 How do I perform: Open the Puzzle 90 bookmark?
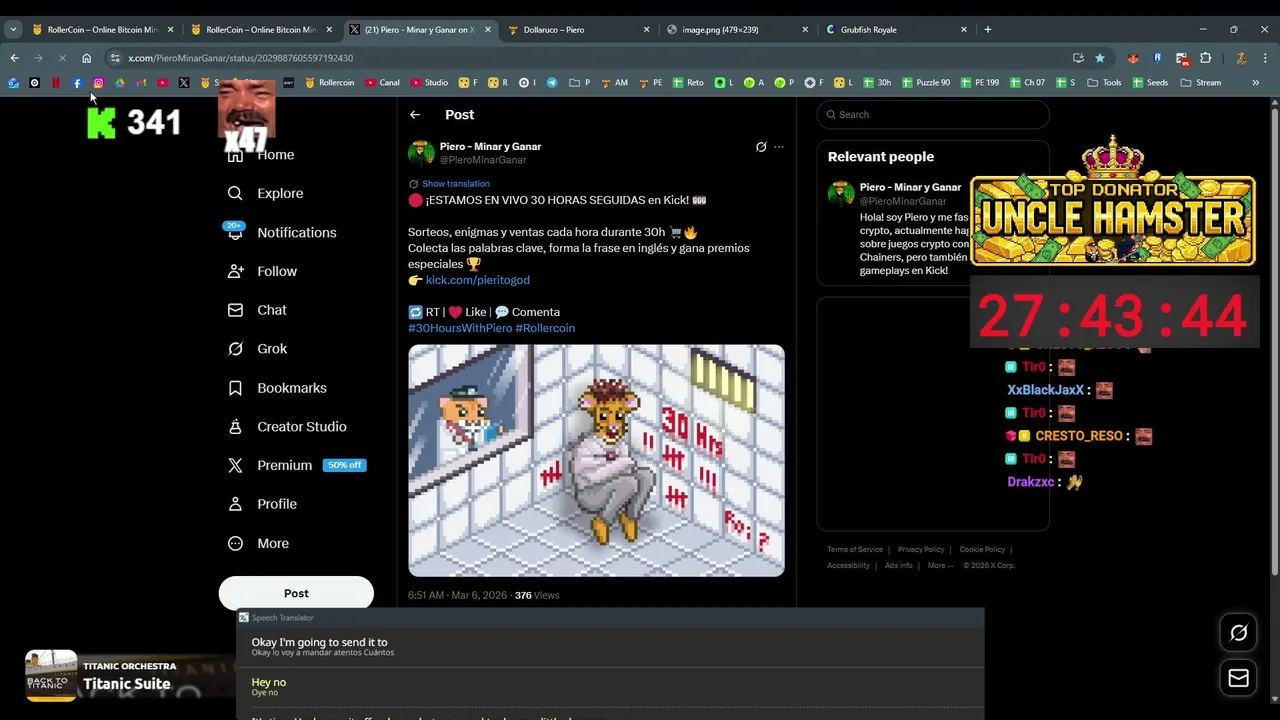(926, 83)
